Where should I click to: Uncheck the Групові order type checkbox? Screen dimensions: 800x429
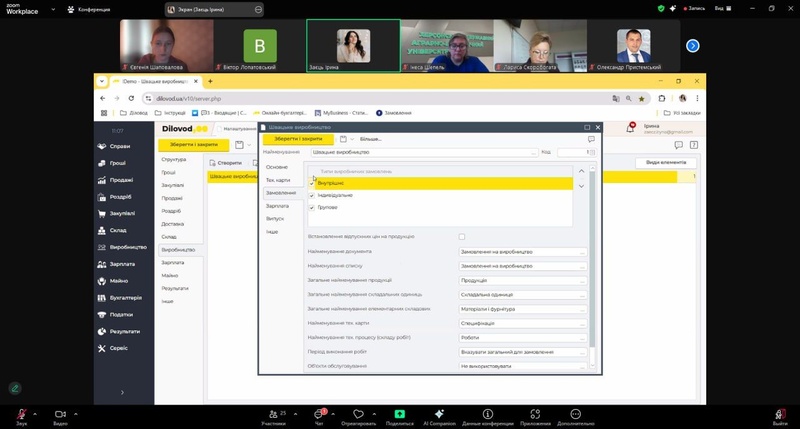tap(313, 208)
